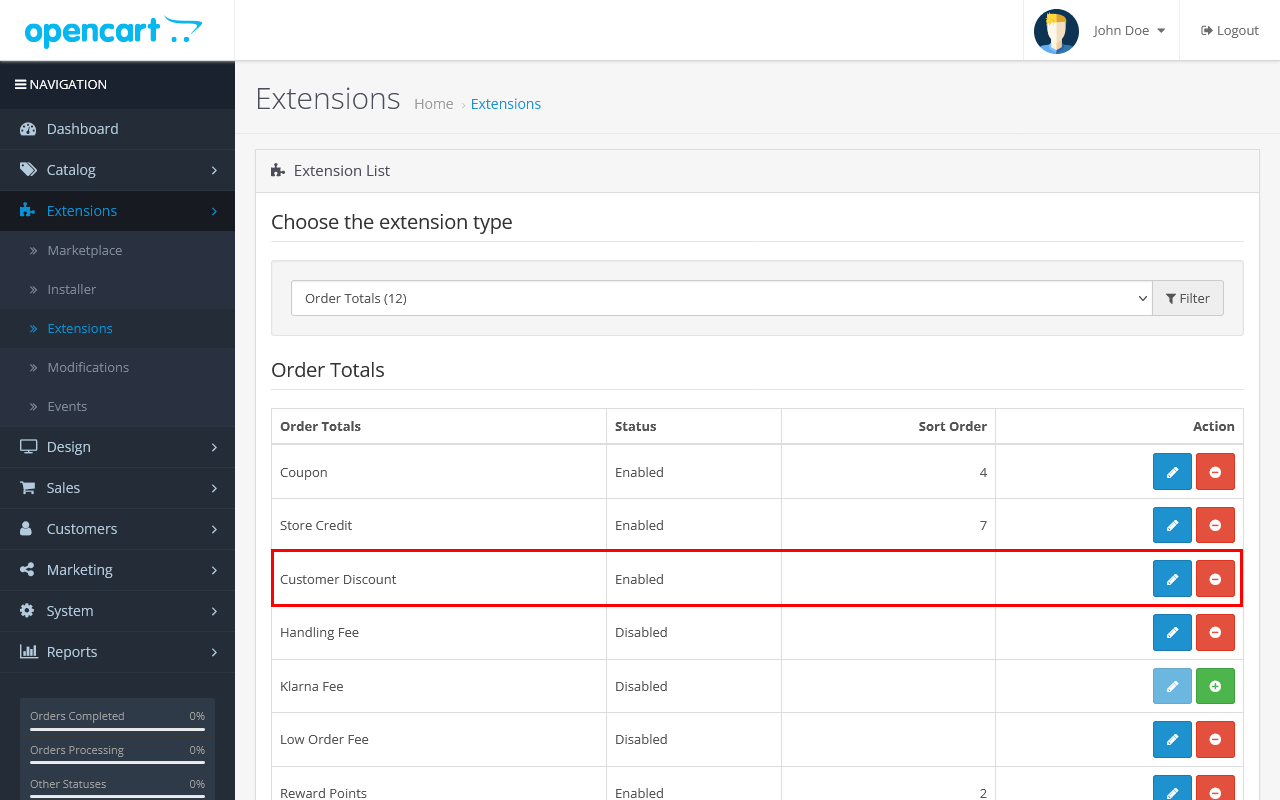Uninstall the Store Credit extension
Viewport: 1280px width, 800px height.
[1215, 525]
